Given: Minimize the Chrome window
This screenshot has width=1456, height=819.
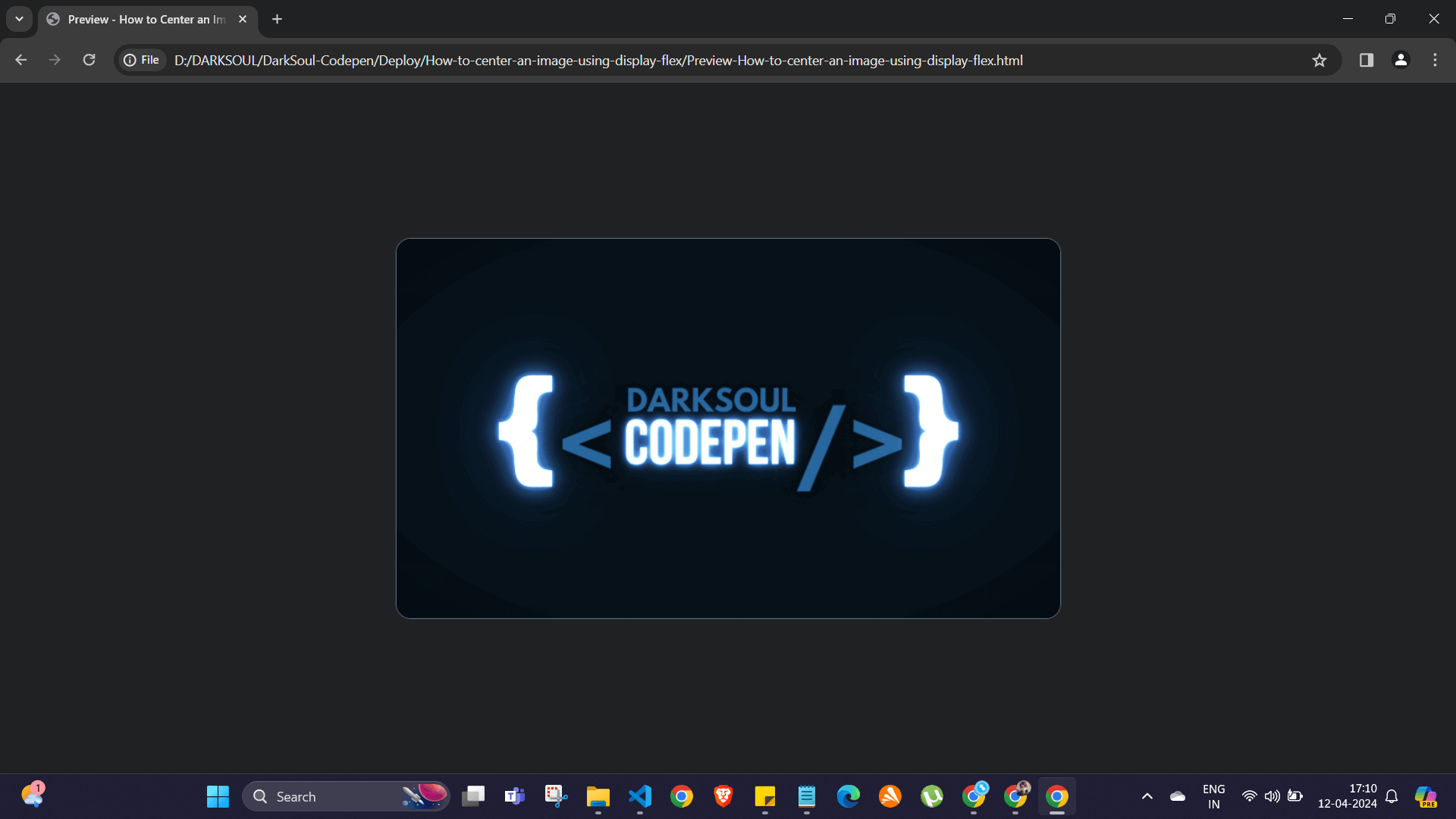Looking at the screenshot, I should [1348, 19].
